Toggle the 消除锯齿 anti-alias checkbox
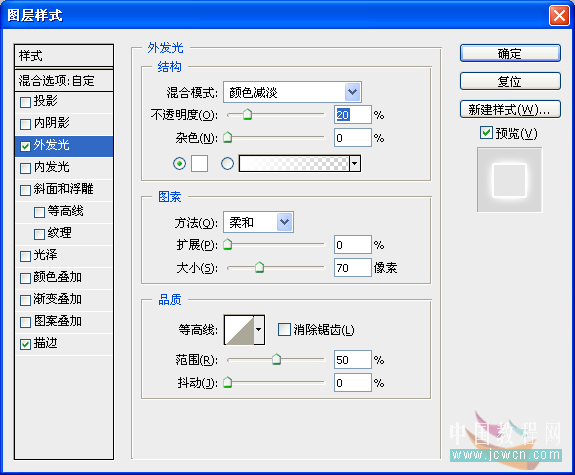 pyautogui.click(x=284, y=329)
